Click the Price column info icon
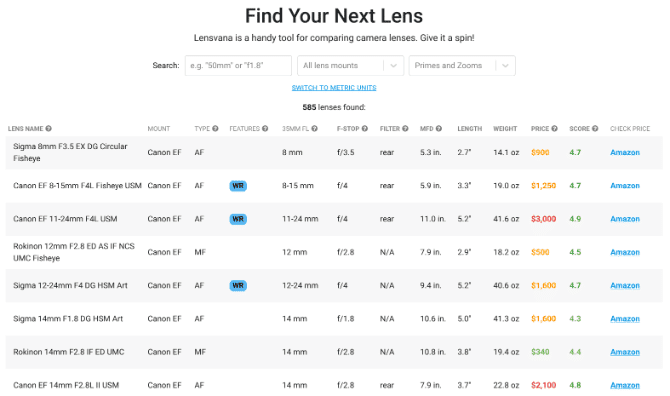The height and width of the screenshot is (396, 670). pos(555,129)
